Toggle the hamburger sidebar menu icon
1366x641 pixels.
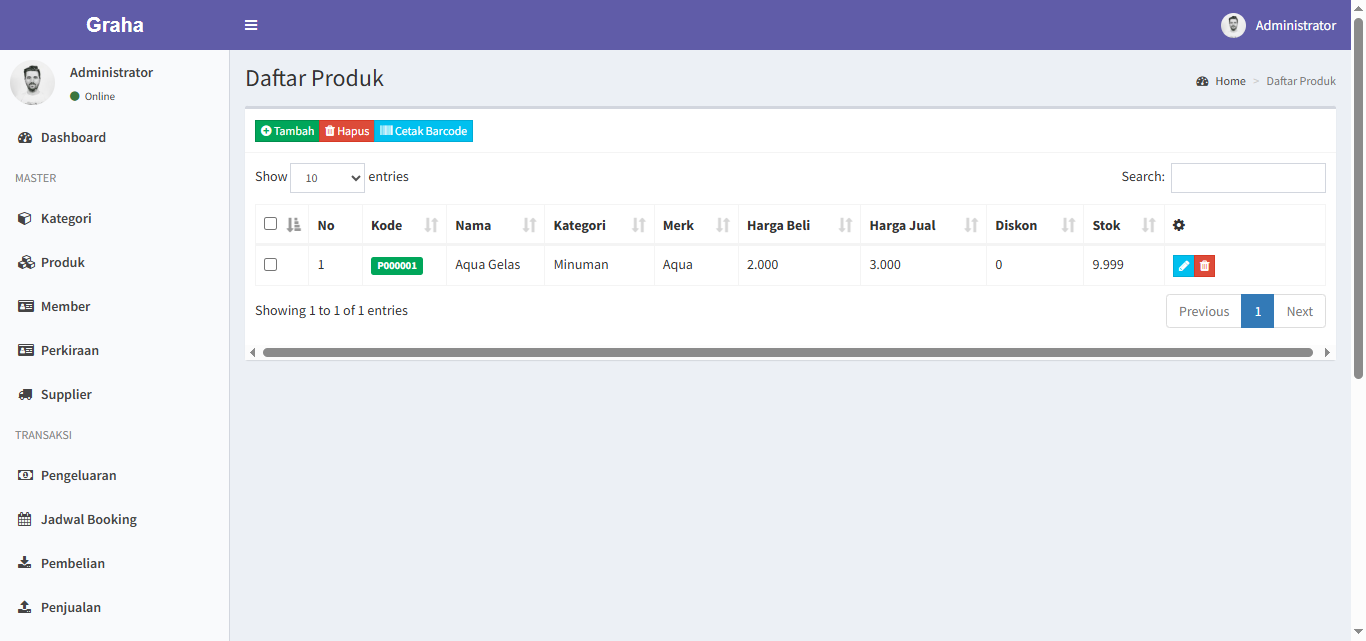[251, 25]
